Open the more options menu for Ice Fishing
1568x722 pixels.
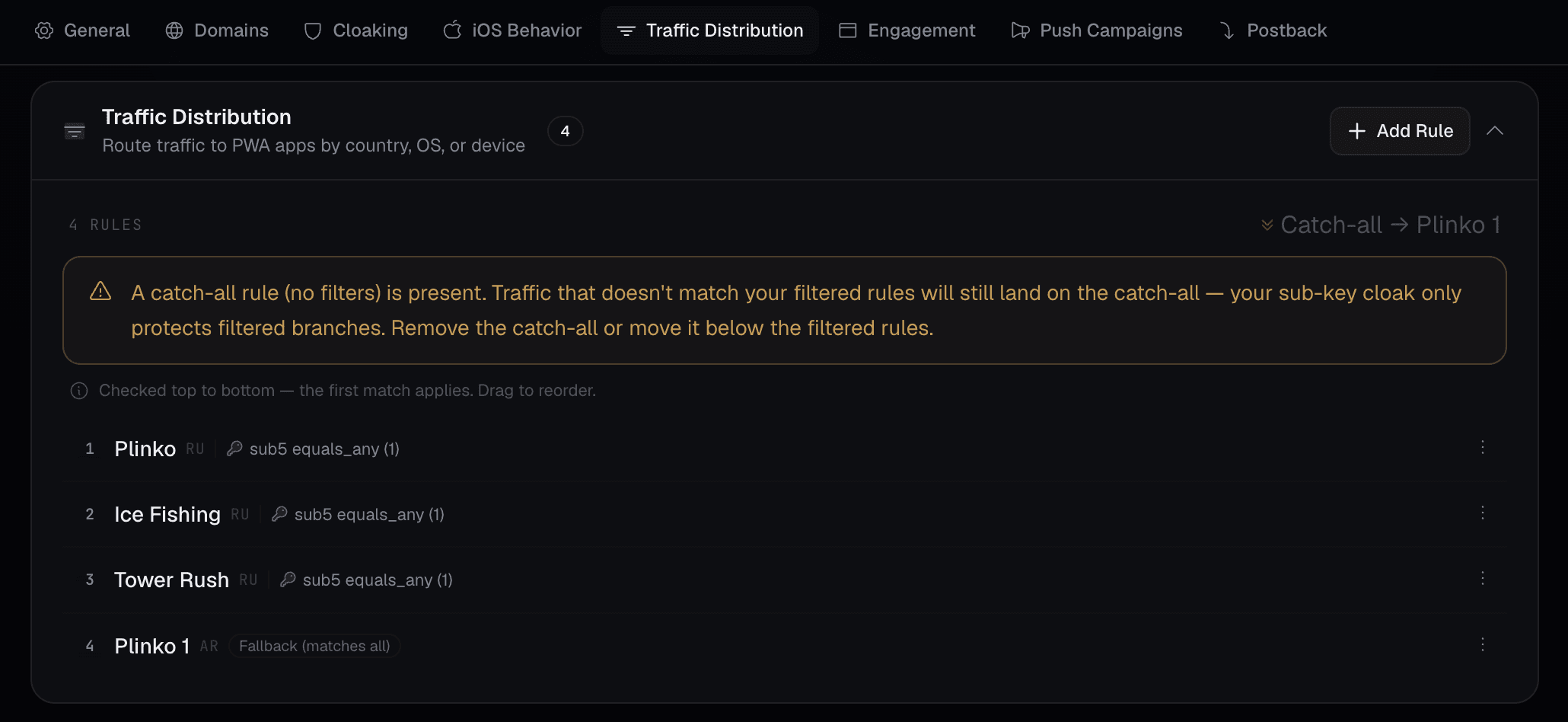pos(1483,513)
